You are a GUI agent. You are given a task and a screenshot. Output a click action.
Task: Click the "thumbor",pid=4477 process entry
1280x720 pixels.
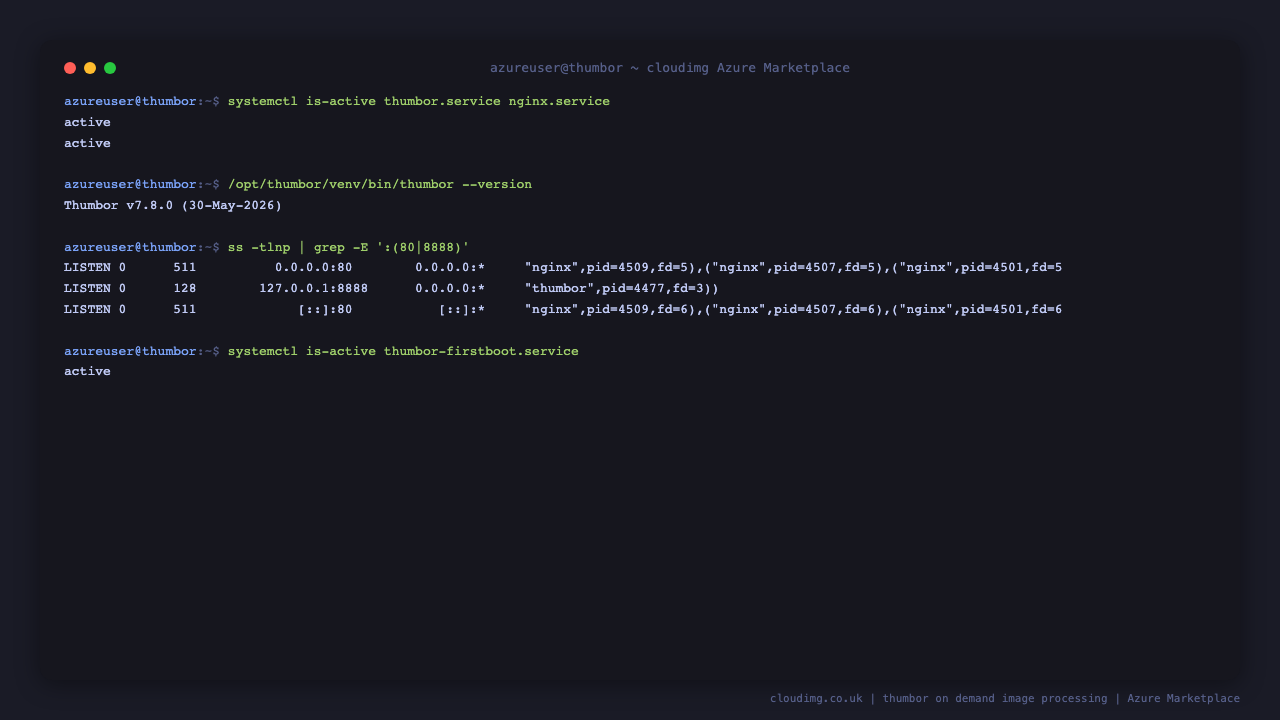tap(621, 289)
